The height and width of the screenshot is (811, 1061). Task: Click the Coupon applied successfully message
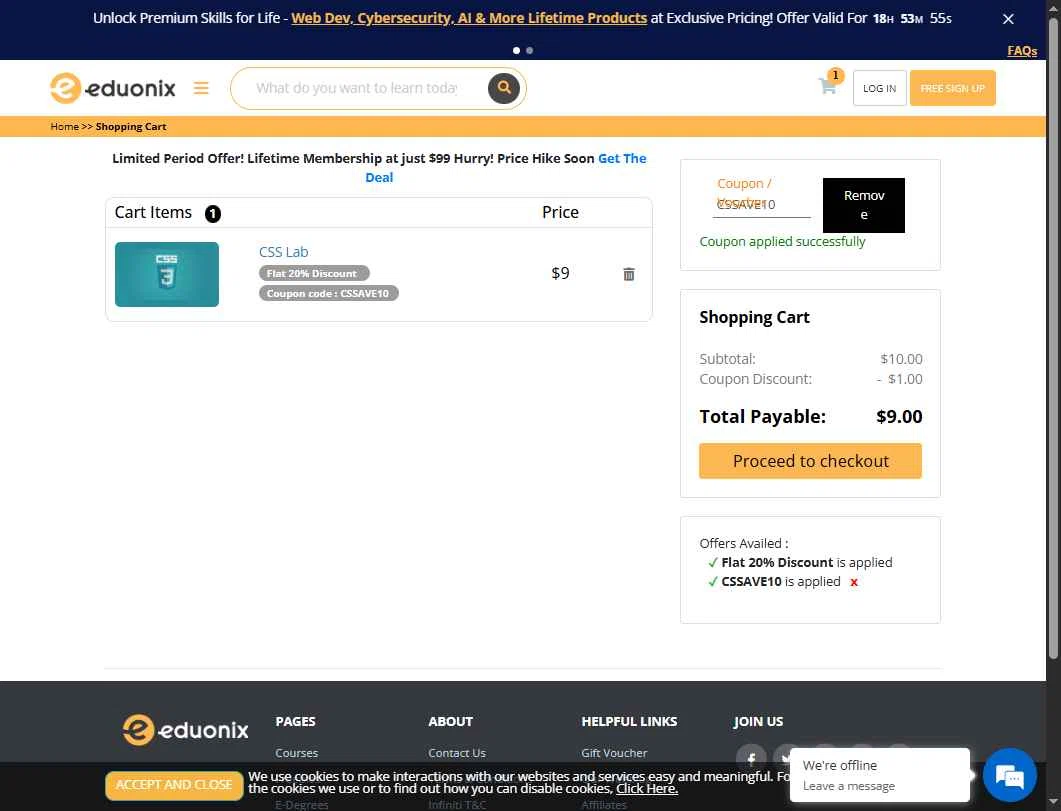point(782,241)
